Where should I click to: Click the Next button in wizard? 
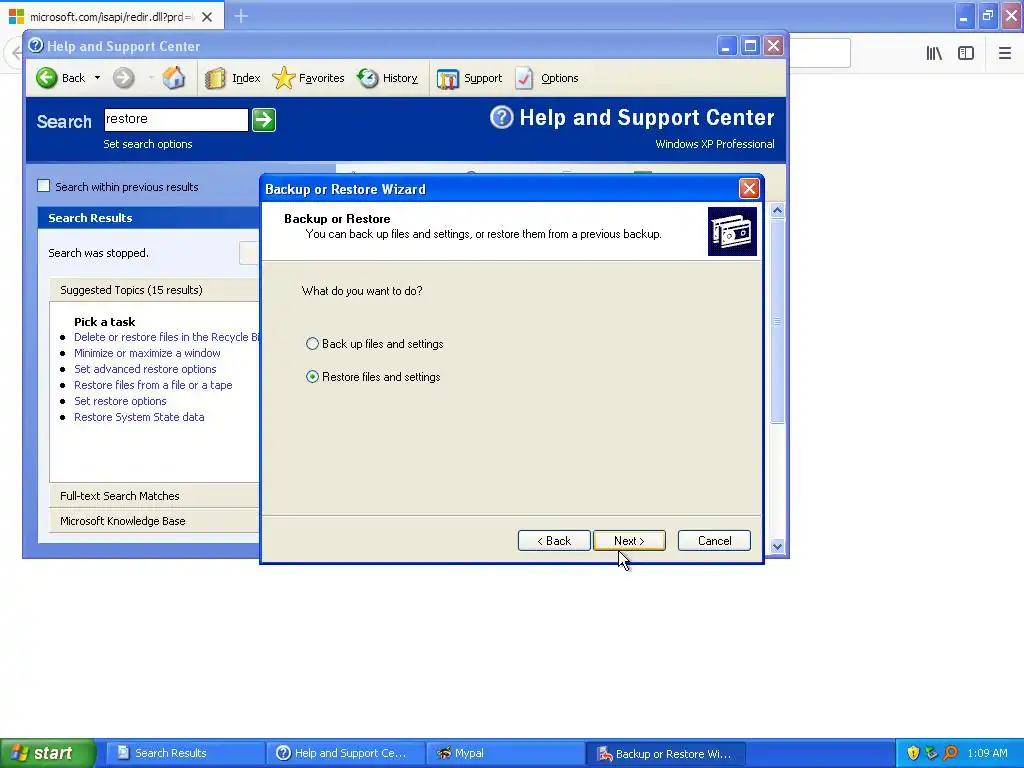(629, 541)
